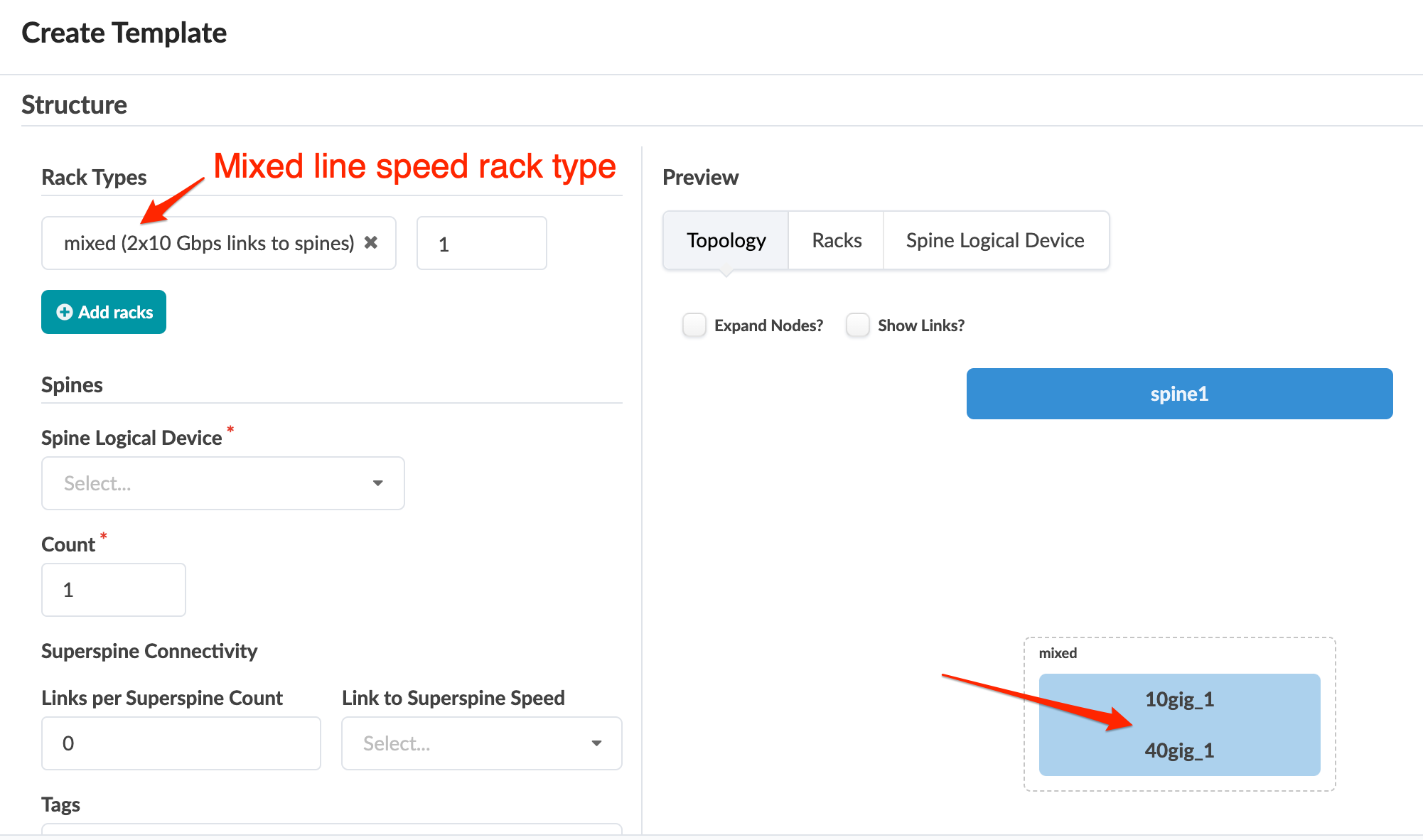Screen dimensions: 1423x840
Task: Enable the Expand Nodes checkbox
Action: pos(694,325)
